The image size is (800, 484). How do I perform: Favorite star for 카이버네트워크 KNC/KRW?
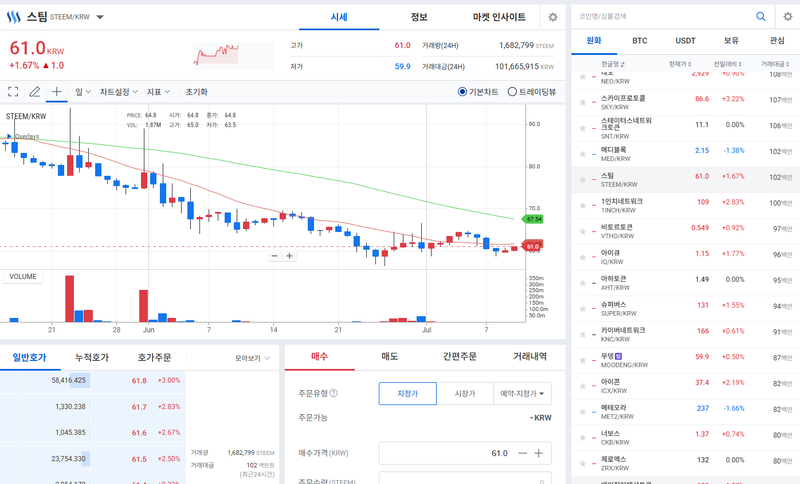click(583, 335)
